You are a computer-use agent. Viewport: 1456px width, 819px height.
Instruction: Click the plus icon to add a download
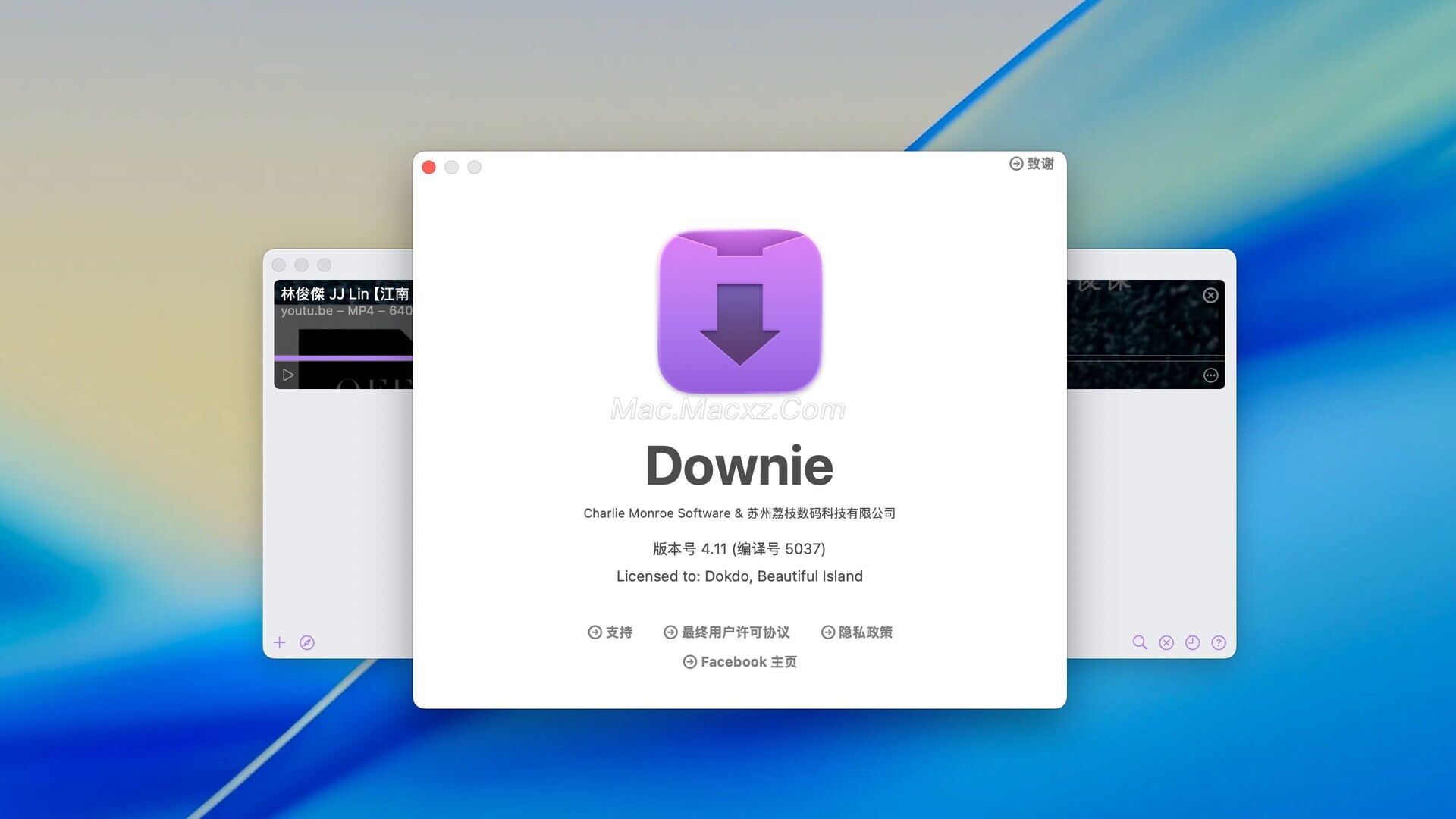(x=279, y=643)
